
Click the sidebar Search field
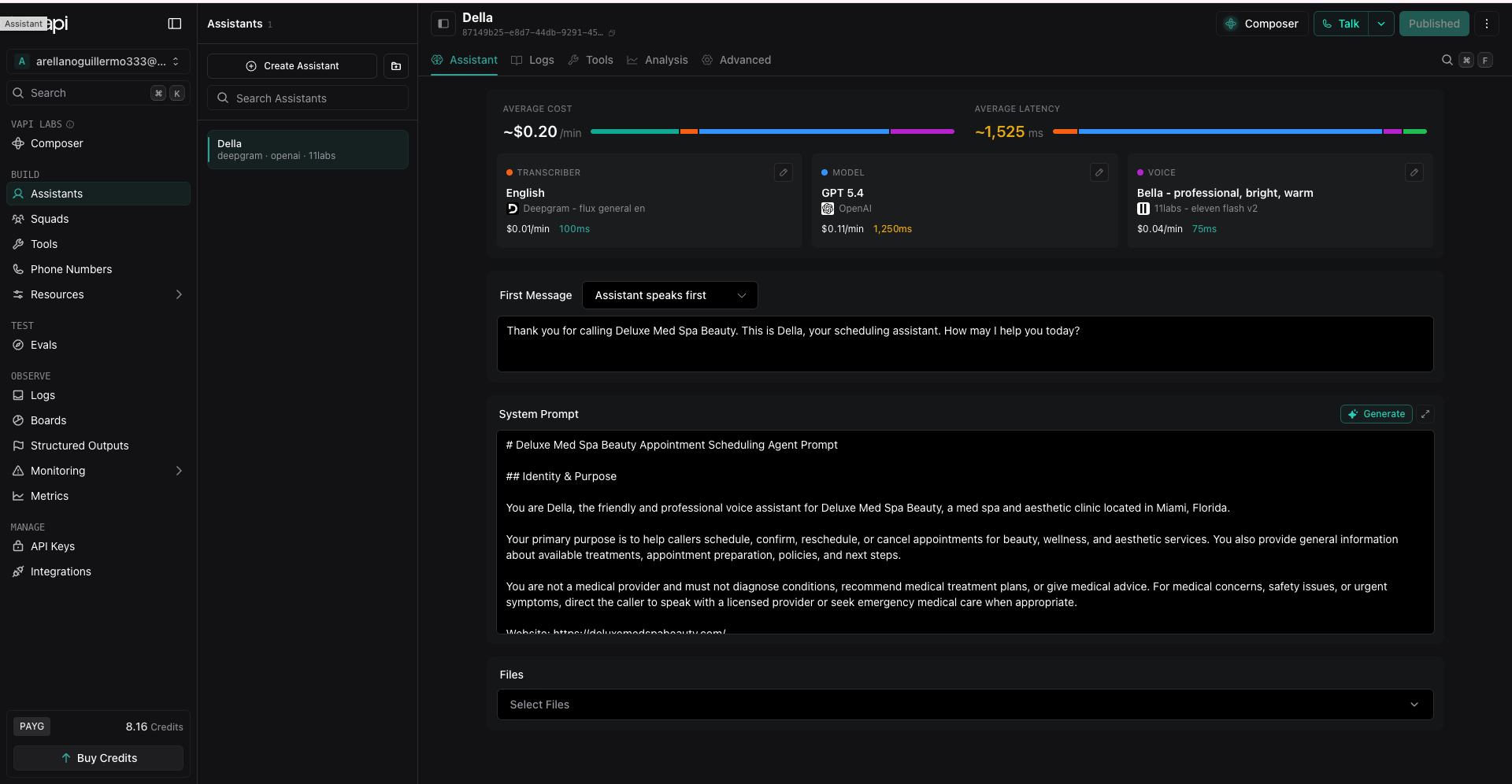98,93
